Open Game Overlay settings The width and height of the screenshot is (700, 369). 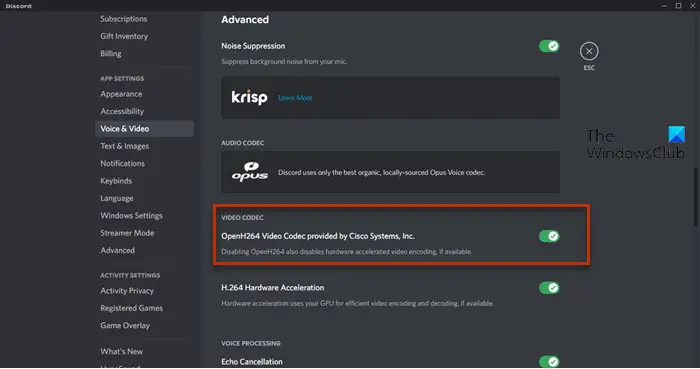pyautogui.click(x=125, y=326)
